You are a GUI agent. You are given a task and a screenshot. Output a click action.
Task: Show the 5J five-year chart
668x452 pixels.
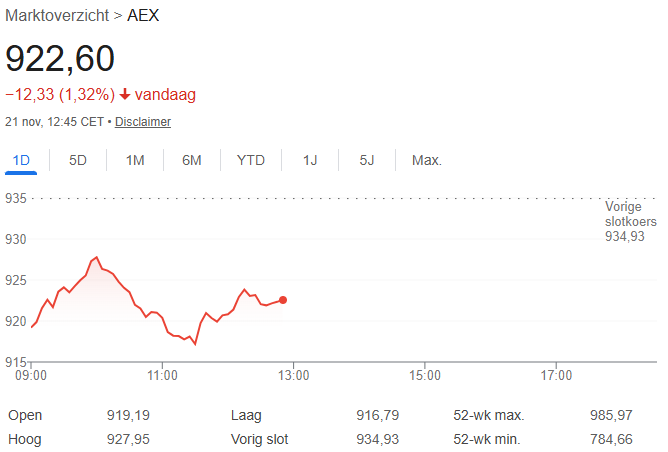(x=367, y=160)
